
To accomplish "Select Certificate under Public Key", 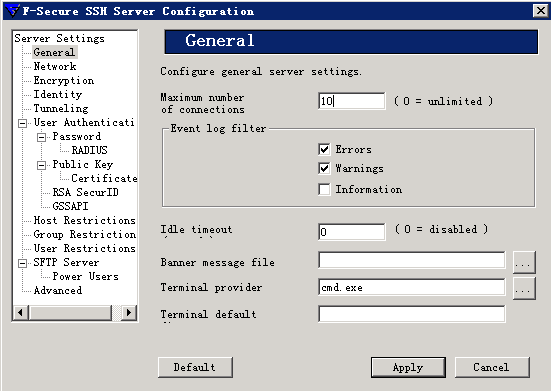I will [104, 178].
